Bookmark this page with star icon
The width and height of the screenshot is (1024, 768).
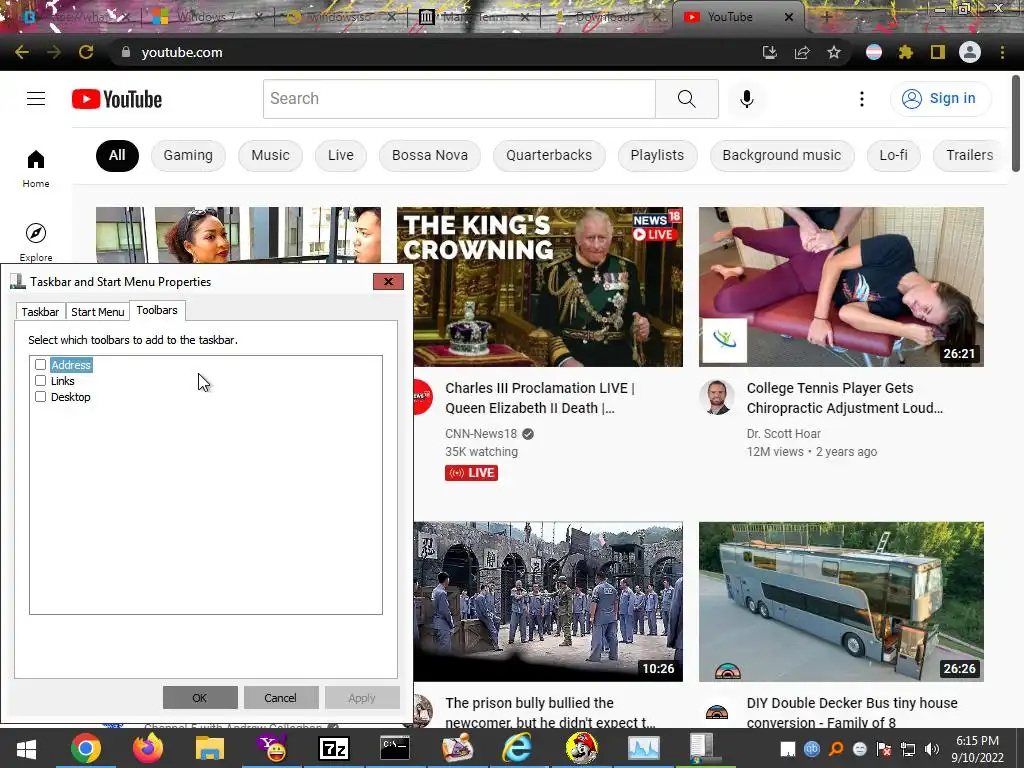click(834, 52)
